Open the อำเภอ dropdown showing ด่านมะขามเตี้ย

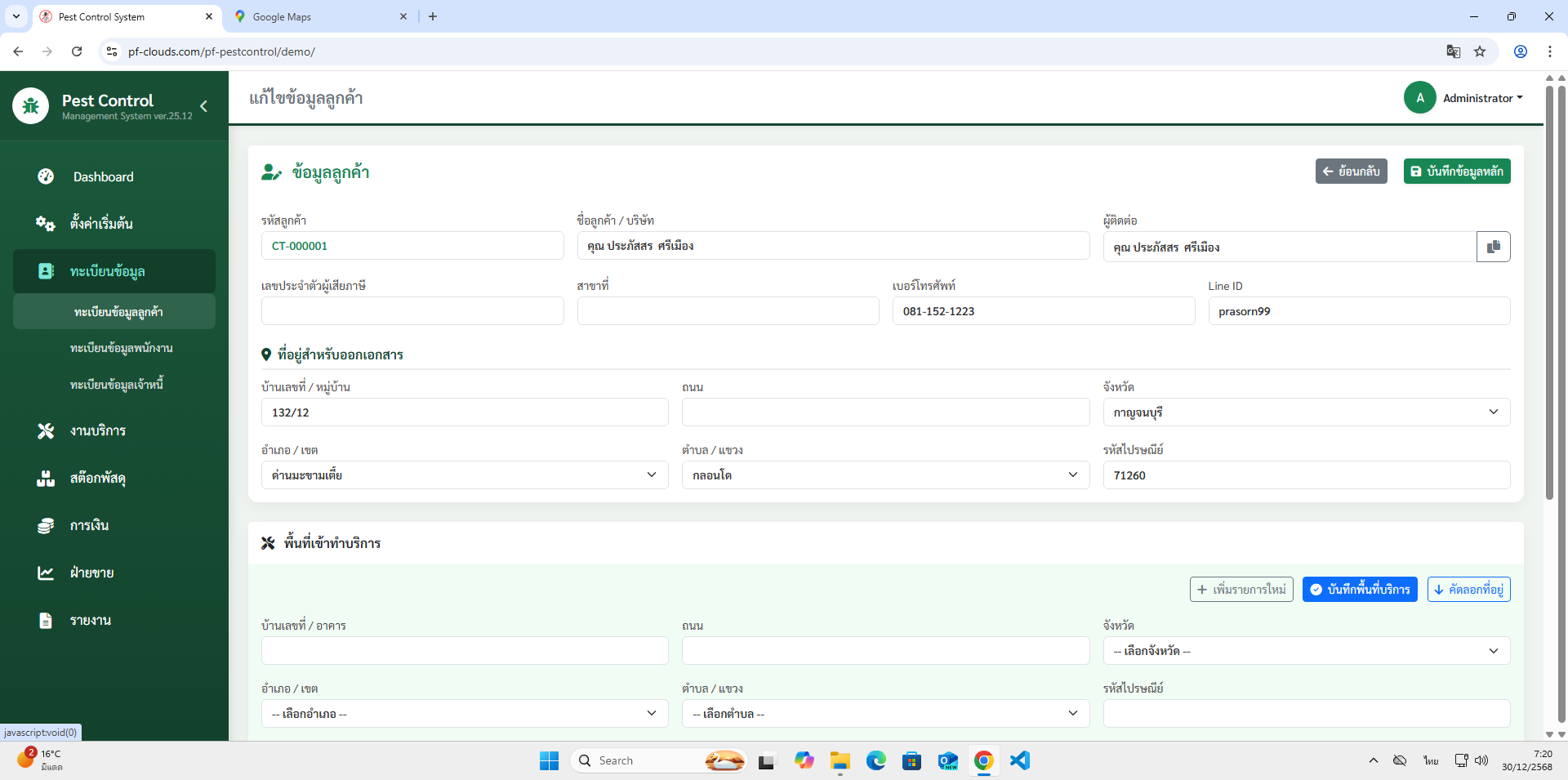[x=464, y=475]
